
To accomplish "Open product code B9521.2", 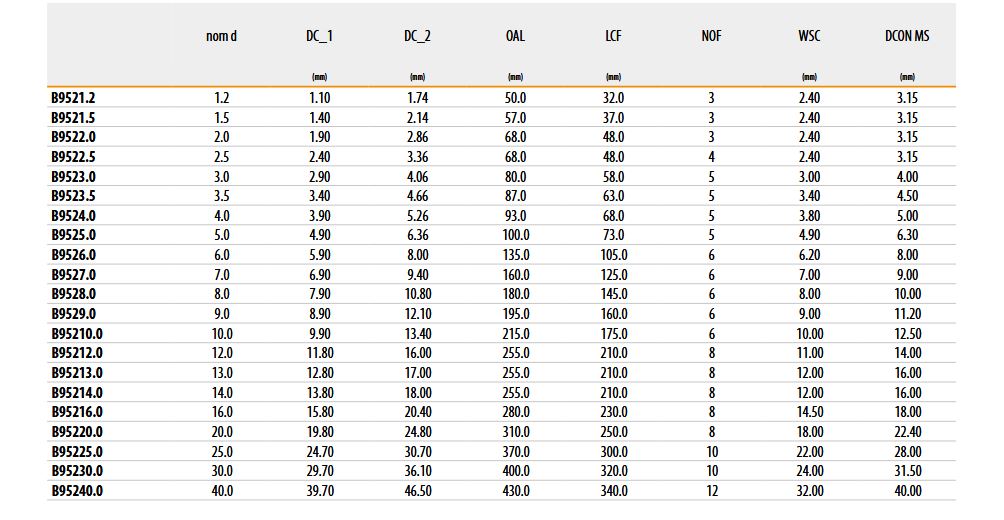I will coord(73,98).
